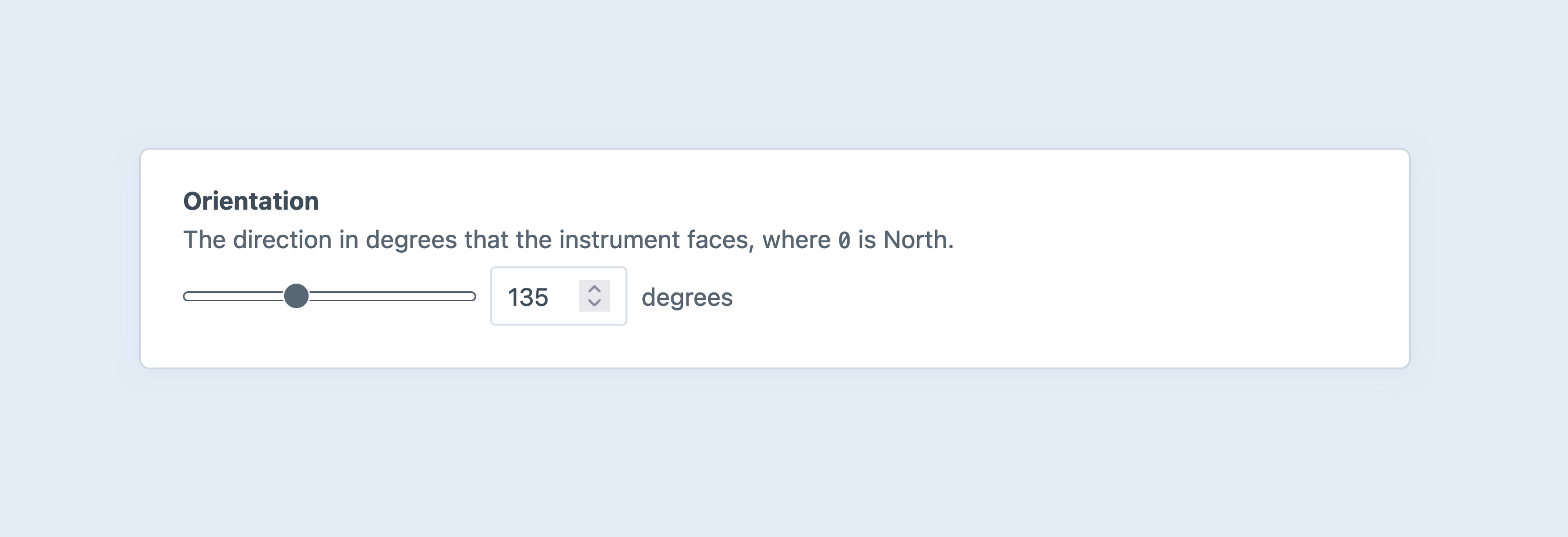
Task: Click the 135 value text
Action: point(528,298)
